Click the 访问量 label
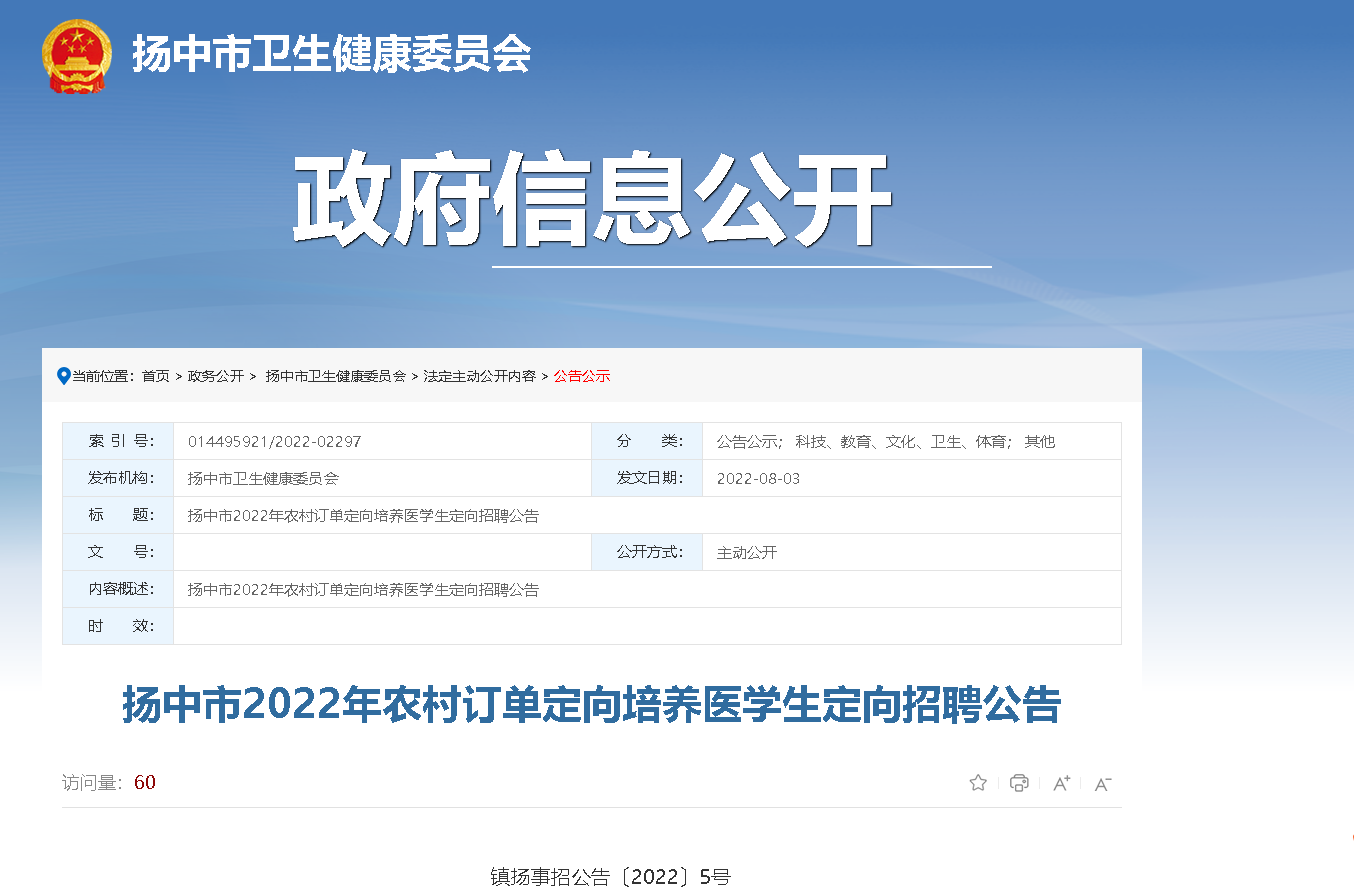The image size is (1354, 895). click(x=92, y=782)
